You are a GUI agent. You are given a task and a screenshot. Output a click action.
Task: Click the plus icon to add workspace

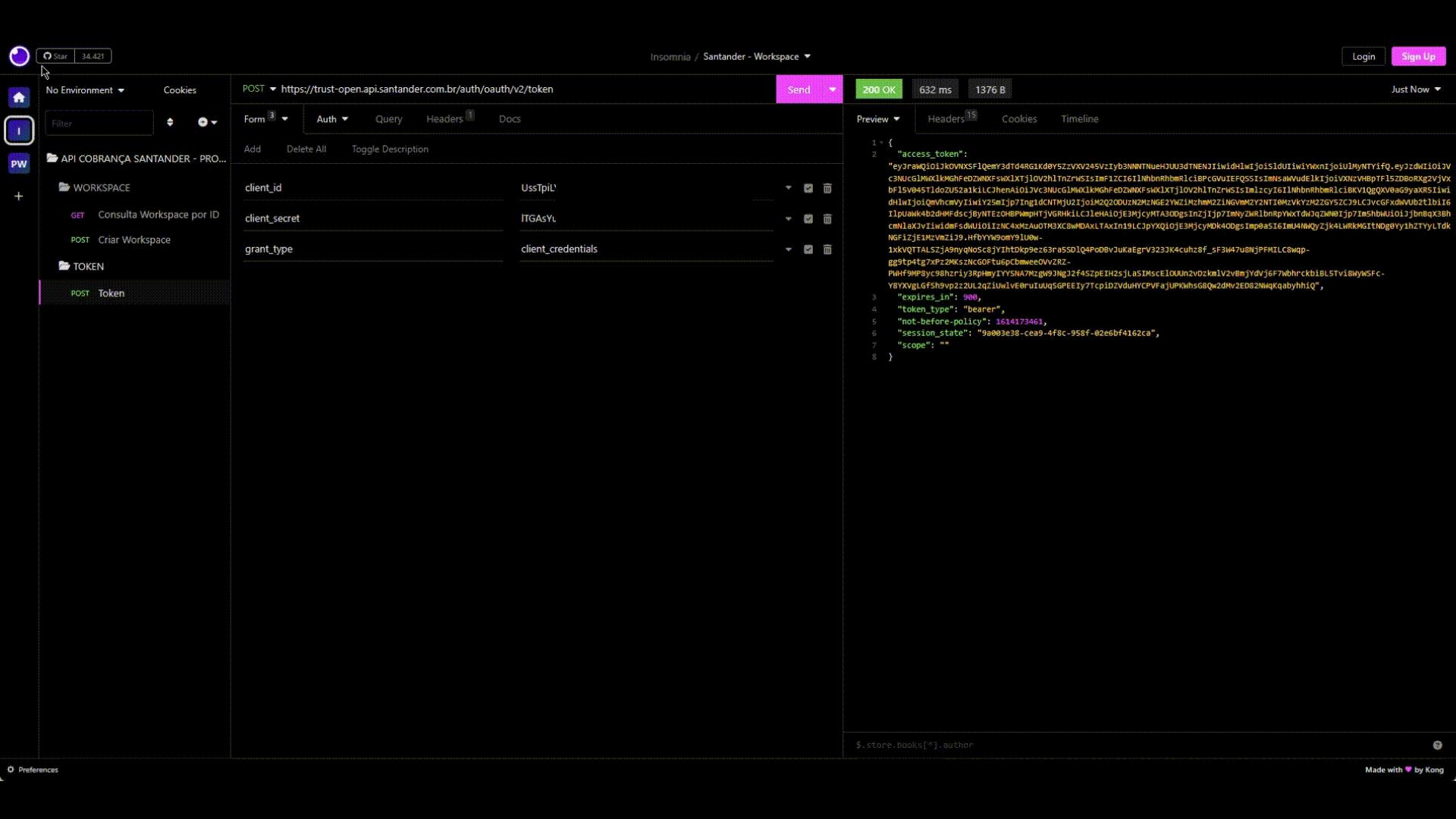pyautogui.click(x=19, y=196)
